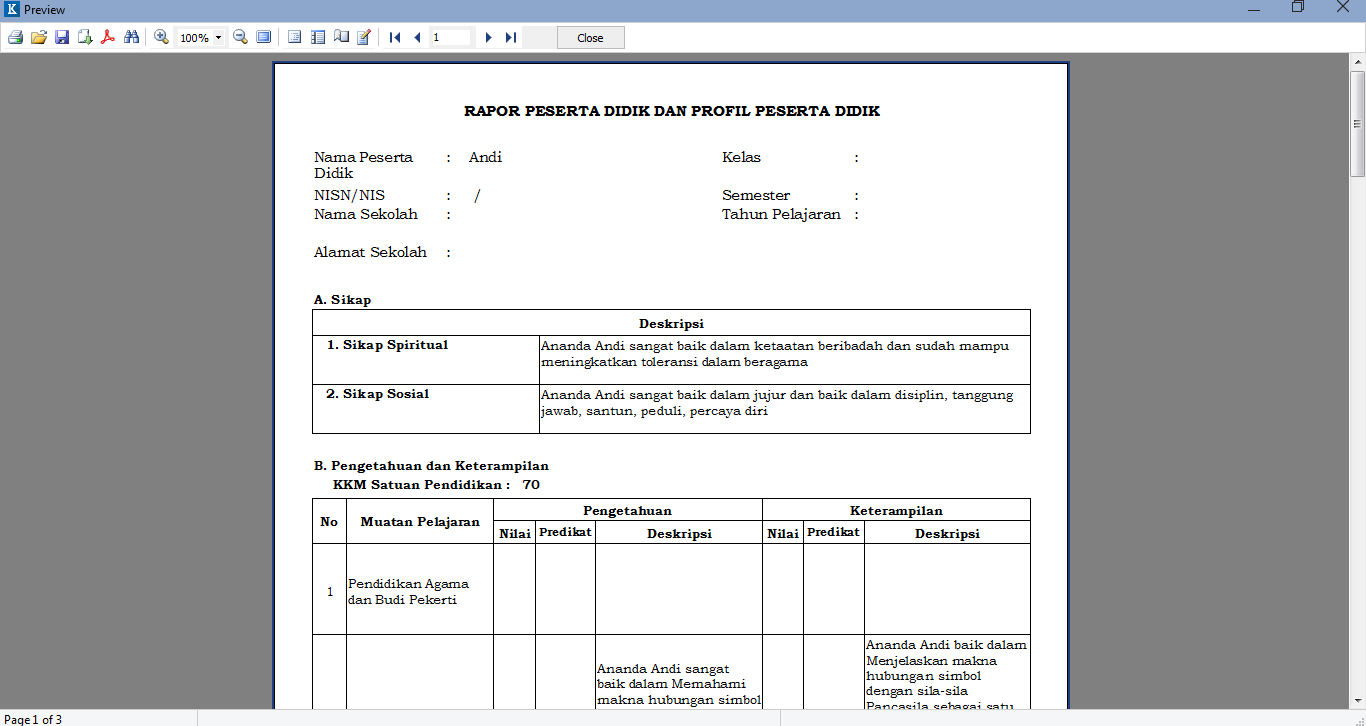Go to the next page

488,38
